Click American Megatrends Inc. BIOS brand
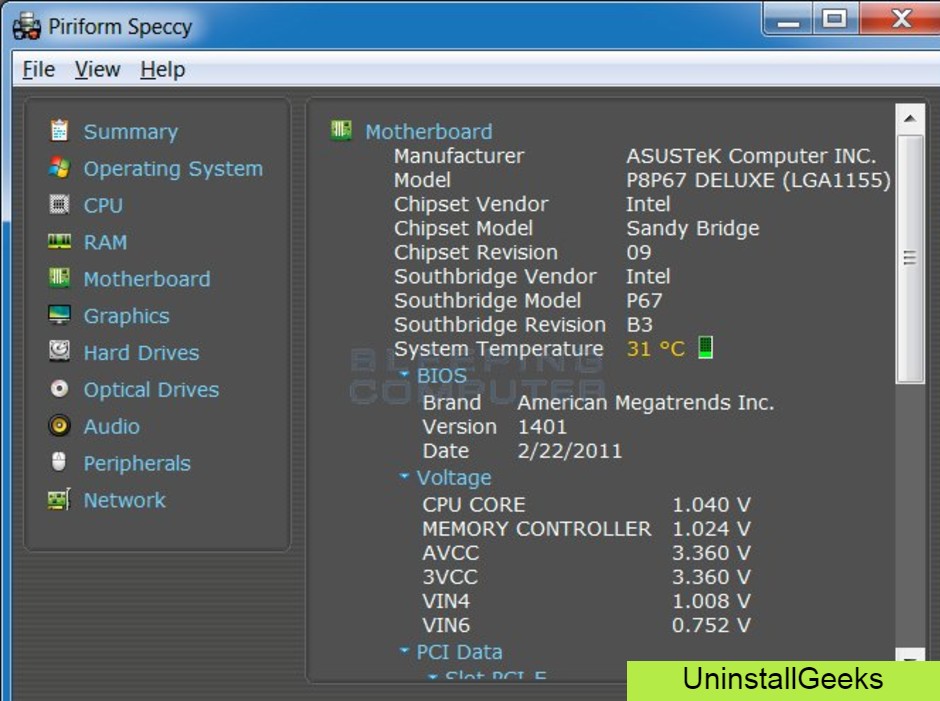The width and height of the screenshot is (940, 701). click(x=646, y=402)
